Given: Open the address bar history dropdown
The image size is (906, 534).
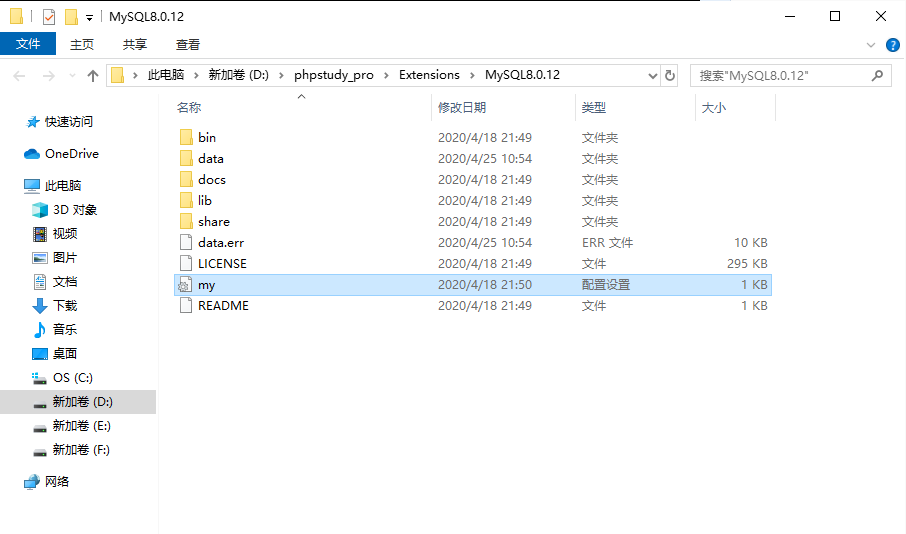Looking at the screenshot, I should pos(652,76).
